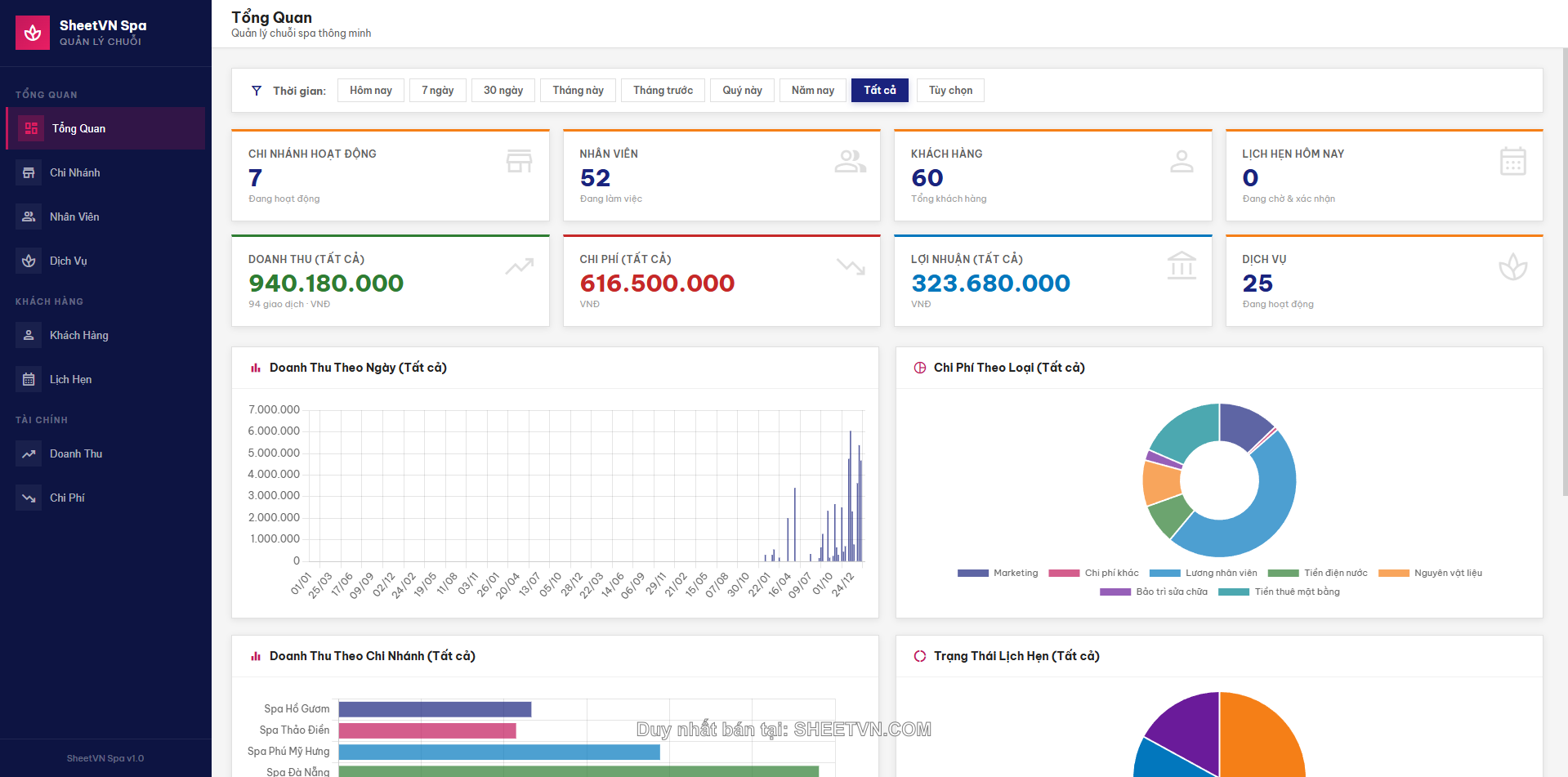The height and width of the screenshot is (777, 1568).
Task: Click the Nhân Viên people icon in sidebar
Action: tap(29, 217)
